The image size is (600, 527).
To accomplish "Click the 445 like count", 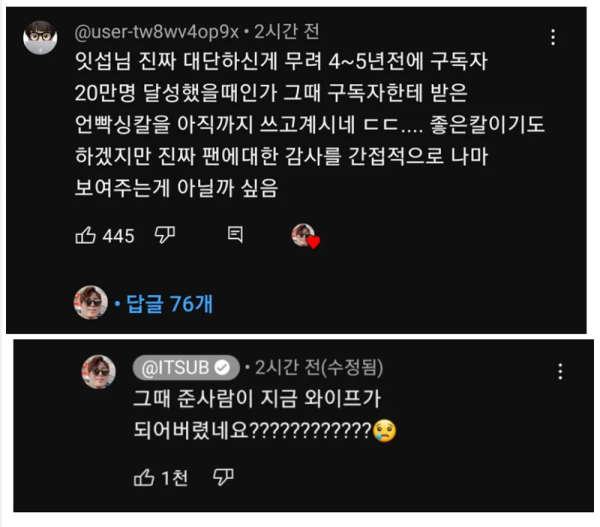I will coord(119,236).
